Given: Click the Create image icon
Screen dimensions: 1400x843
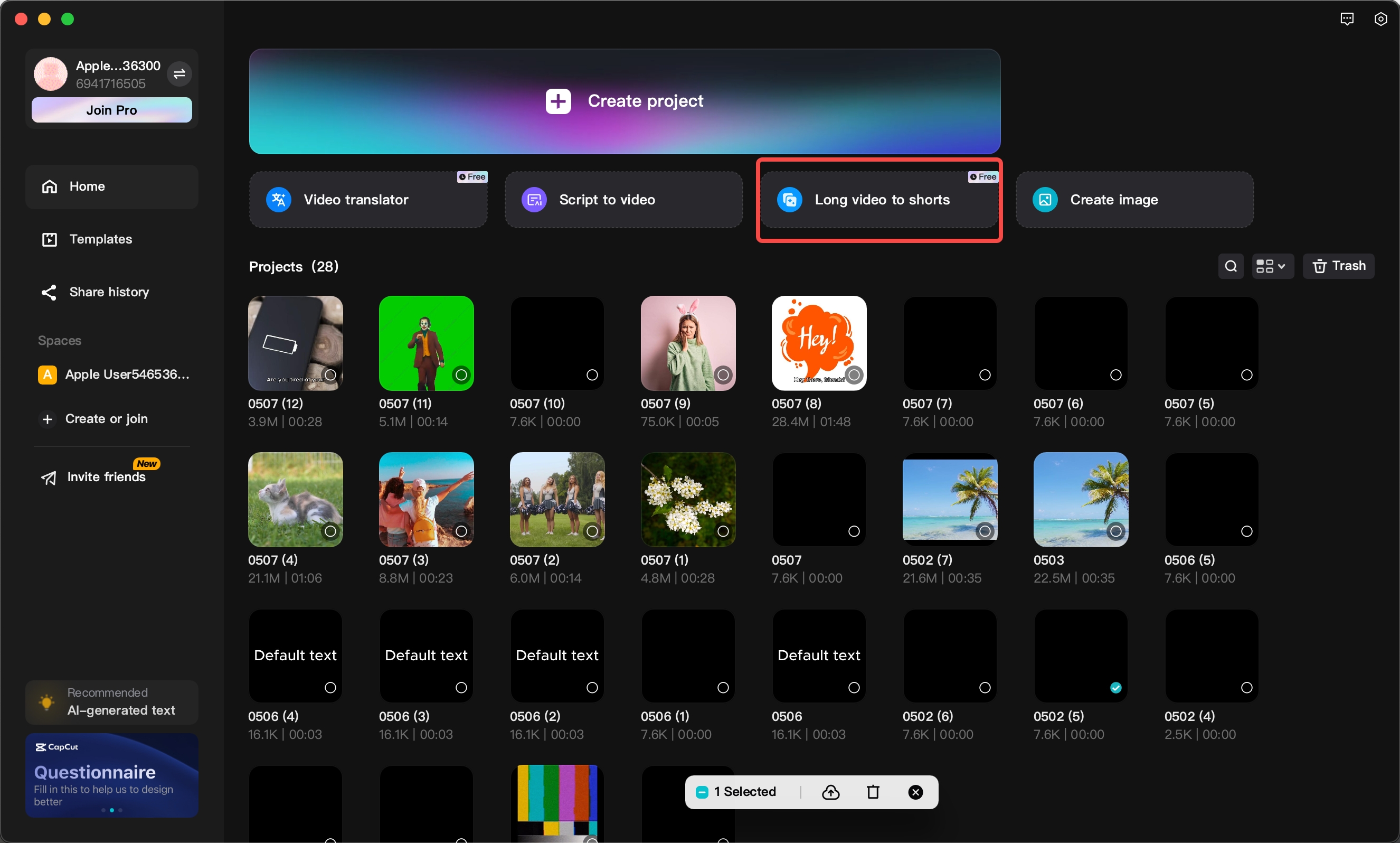Looking at the screenshot, I should coord(1045,200).
